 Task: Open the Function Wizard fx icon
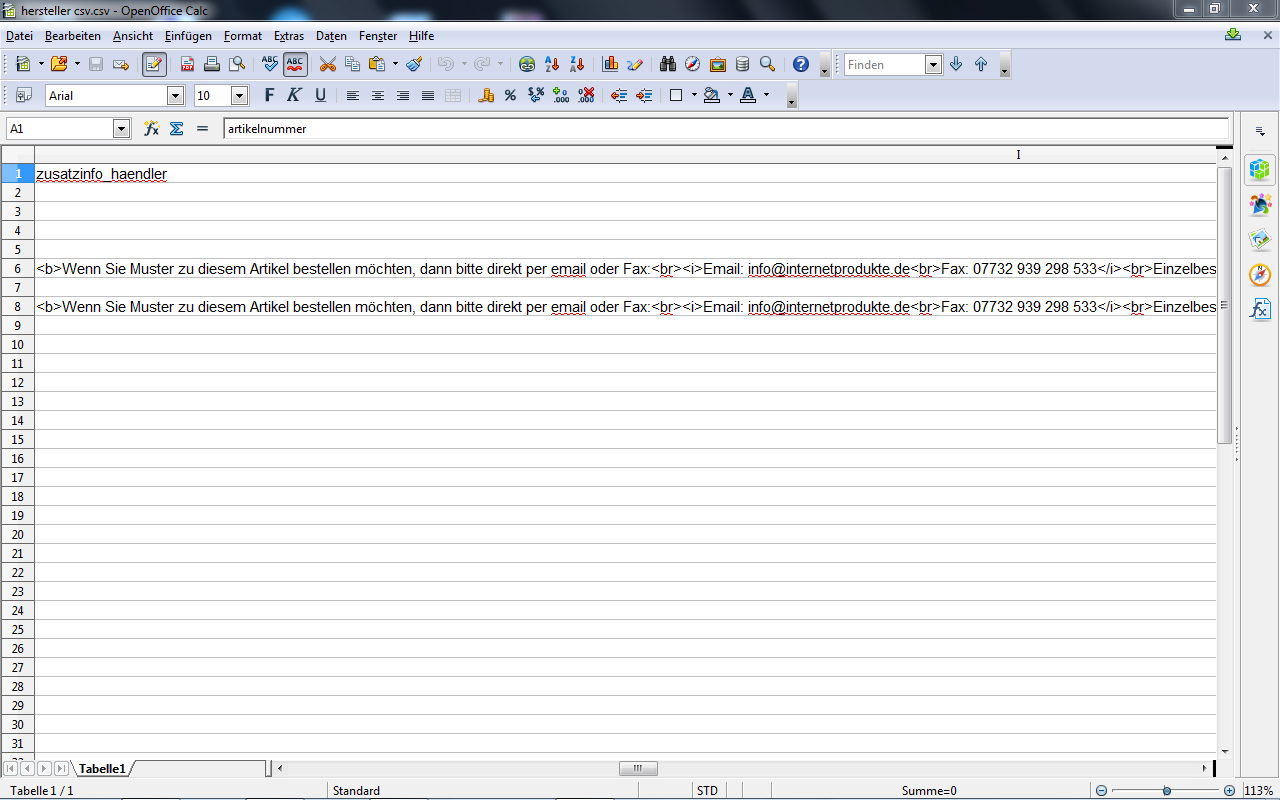[x=151, y=129]
